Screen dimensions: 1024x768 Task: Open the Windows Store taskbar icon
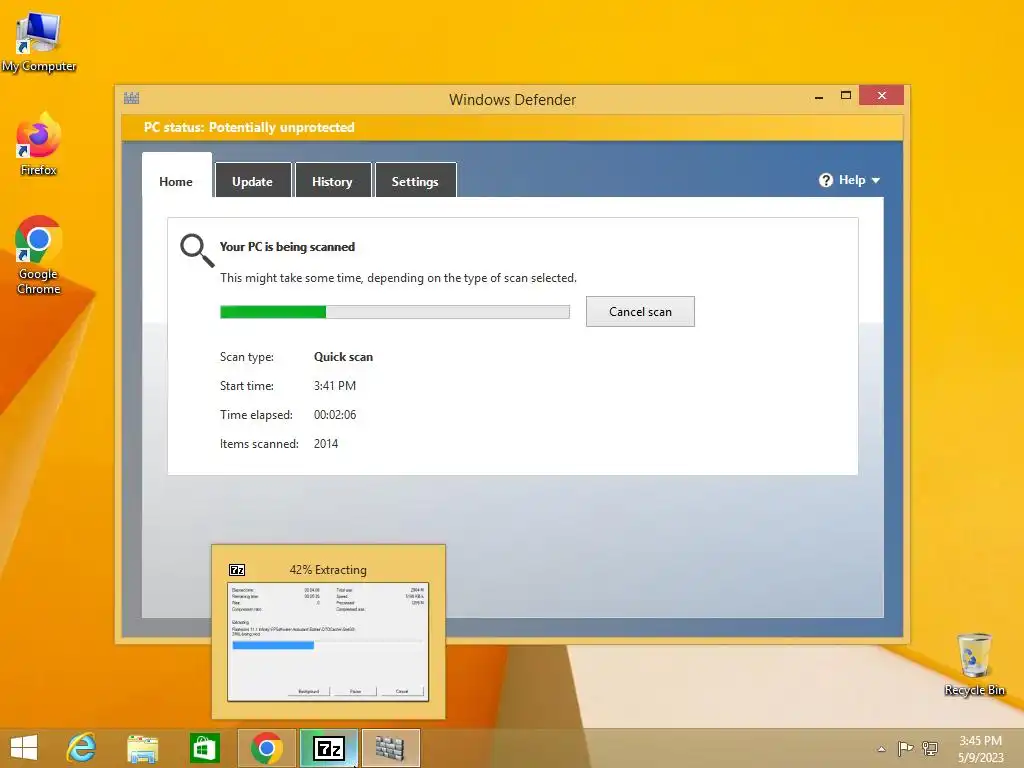204,748
